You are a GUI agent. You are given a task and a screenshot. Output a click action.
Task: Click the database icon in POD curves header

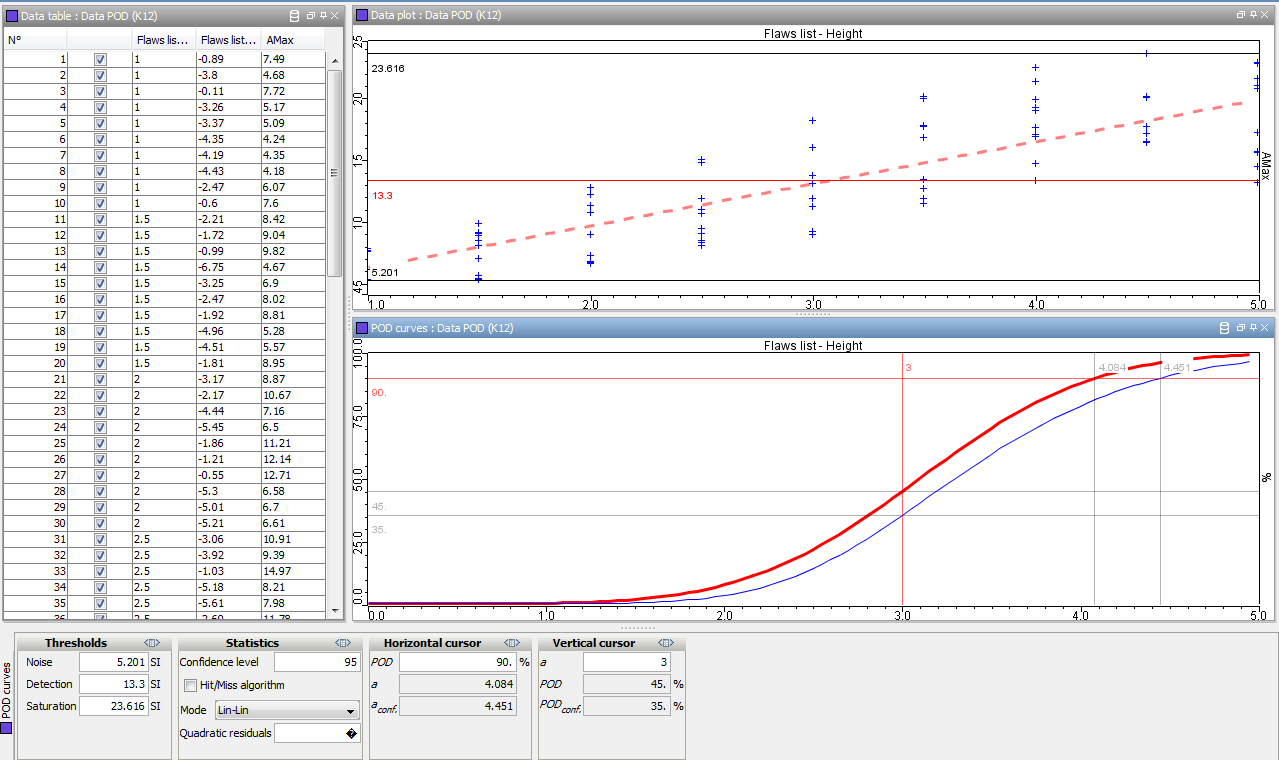[1224, 328]
